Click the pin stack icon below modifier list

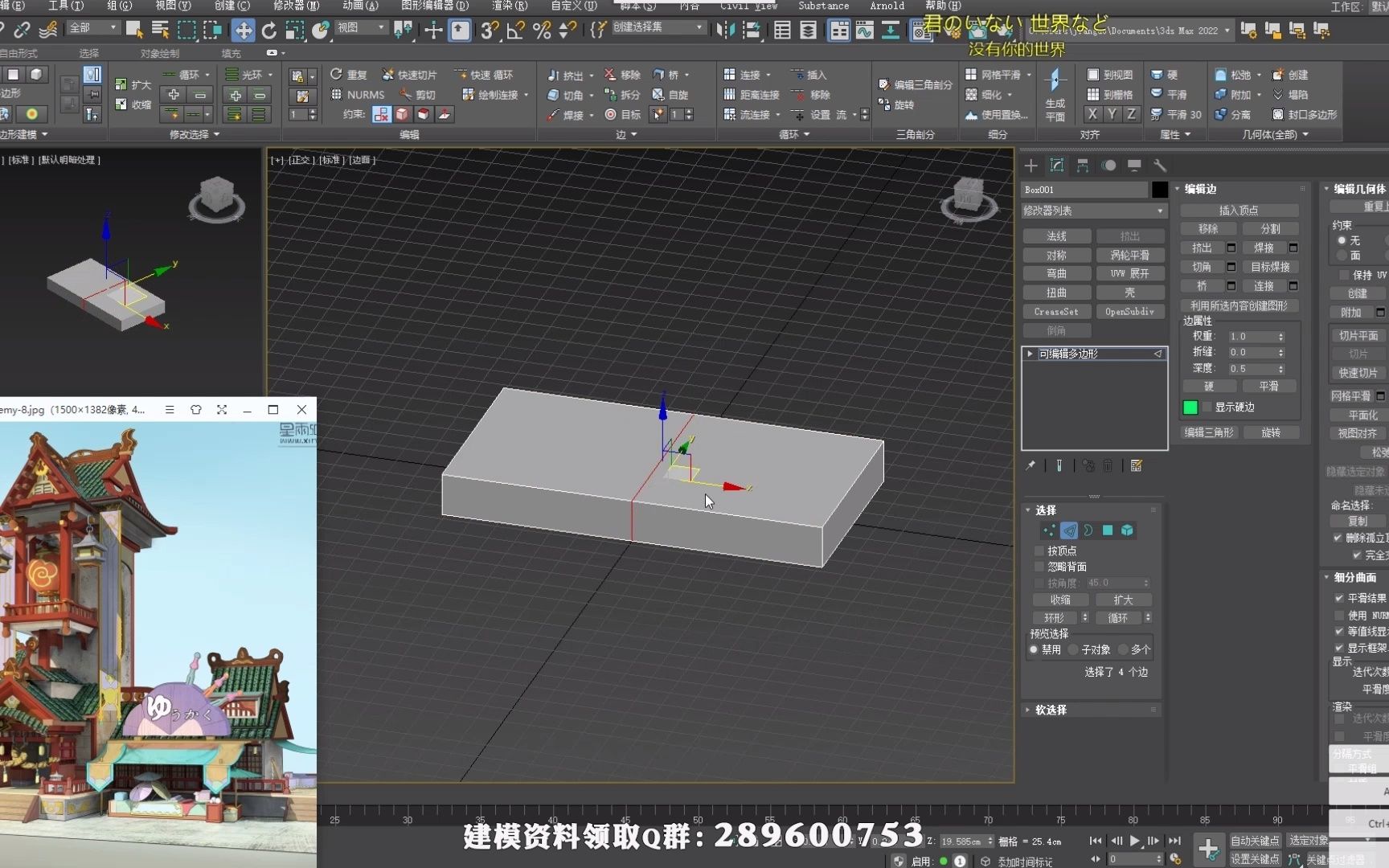coord(1030,465)
